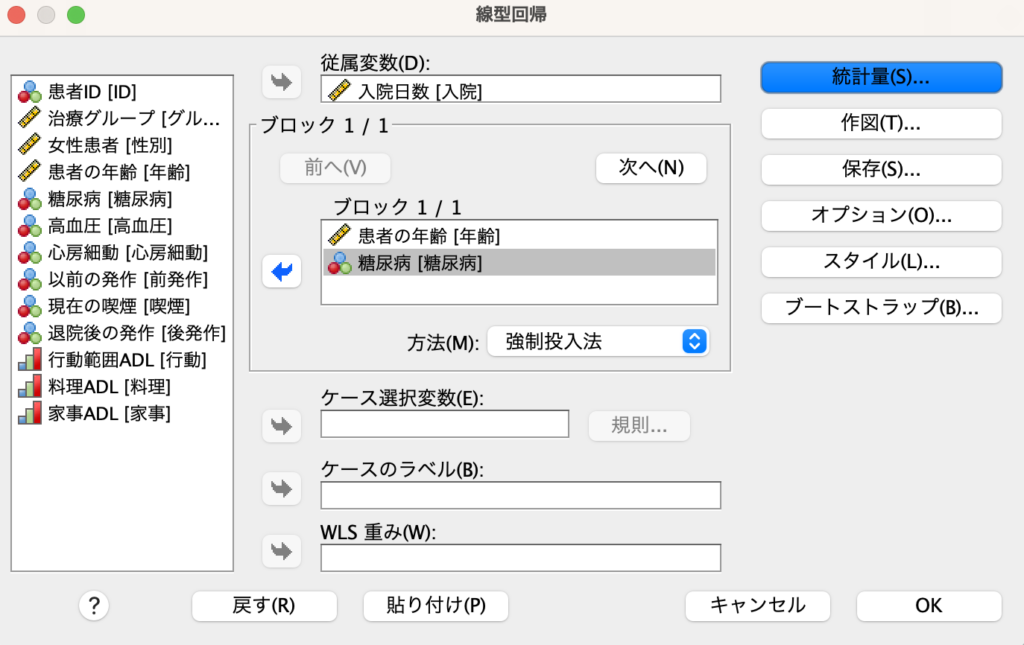Image resolution: width=1024 pixels, height=645 pixels.
Task: Click the nominal icon beside 以前の発作 [前発作]
Action: tap(29, 279)
